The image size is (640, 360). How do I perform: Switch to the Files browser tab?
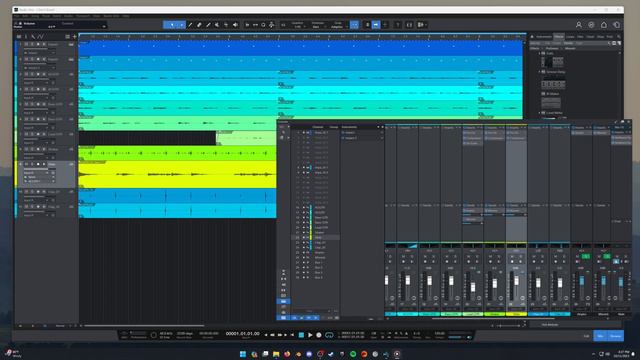(580, 37)
